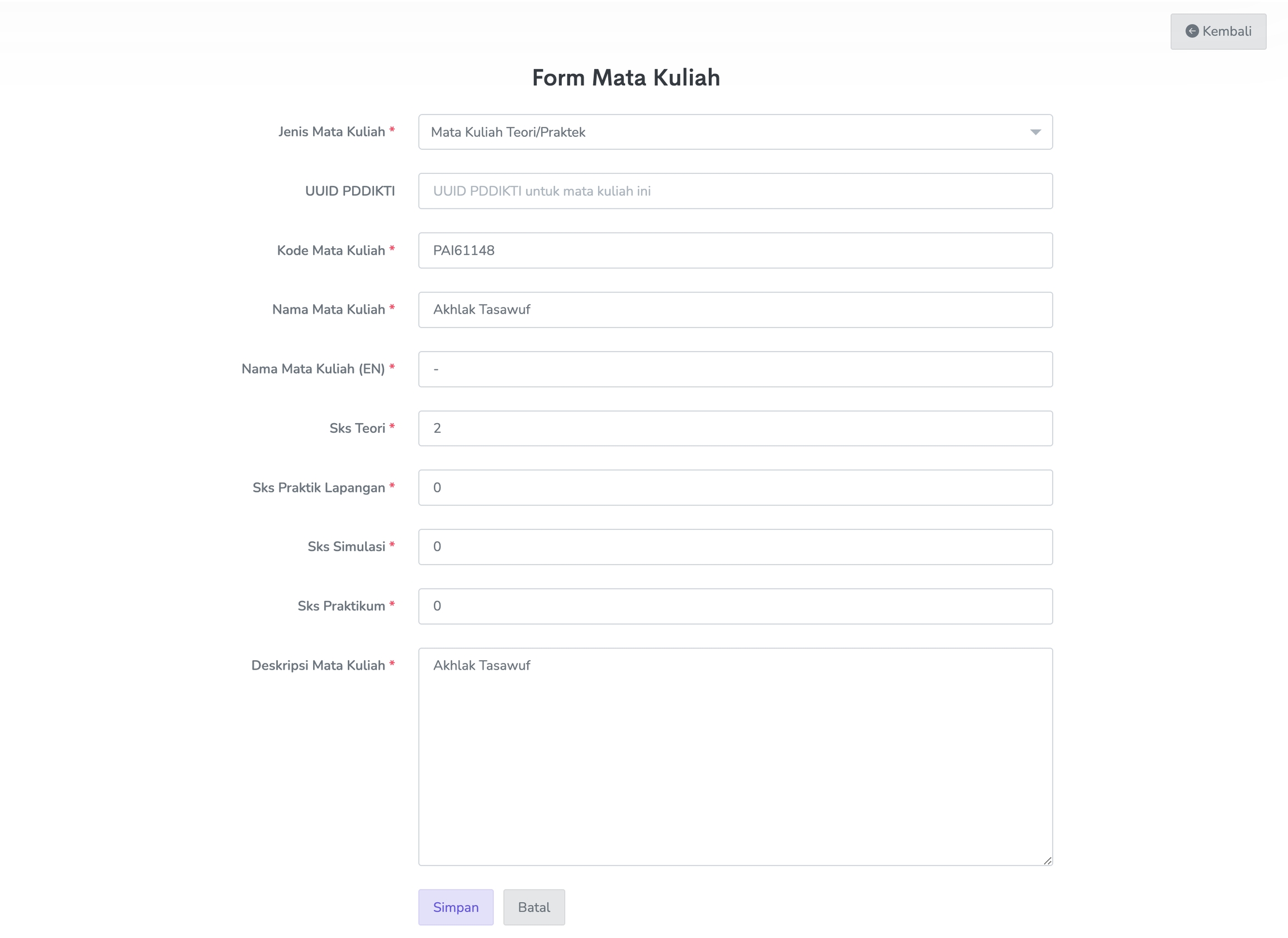Click into the Sks Praktikum input
1288x938 pixels.
(x=735, y=607)
